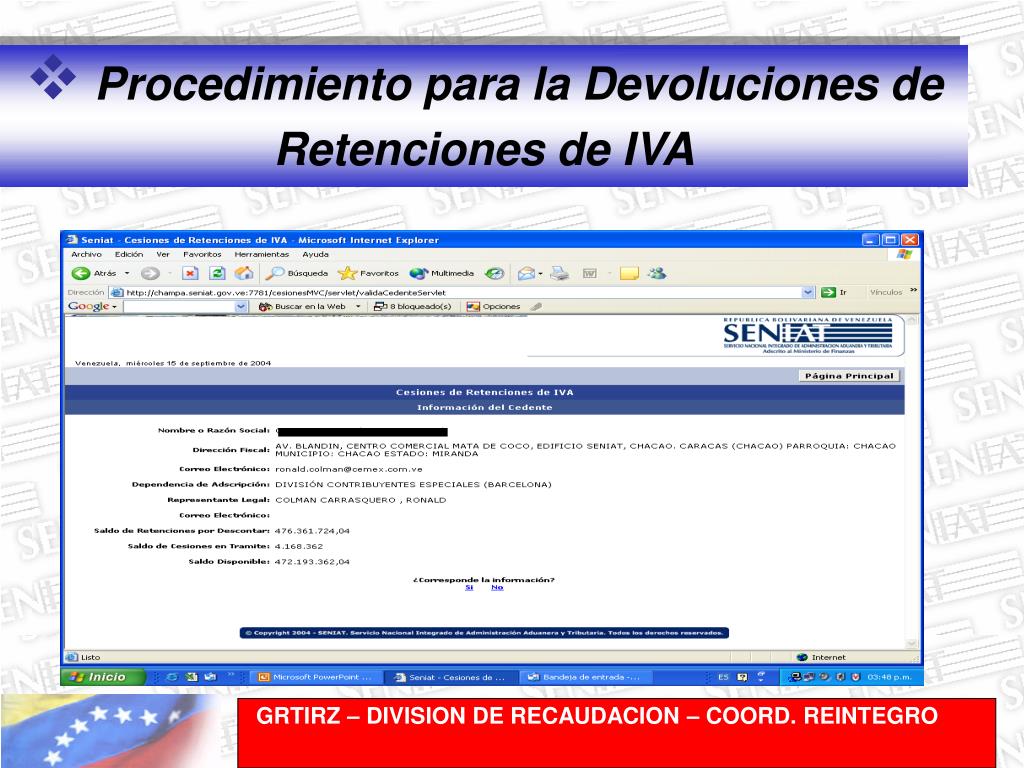1024x768 pixels.
Task: Click the Mail envelope toolbar icon
Action: click(526, 273)
